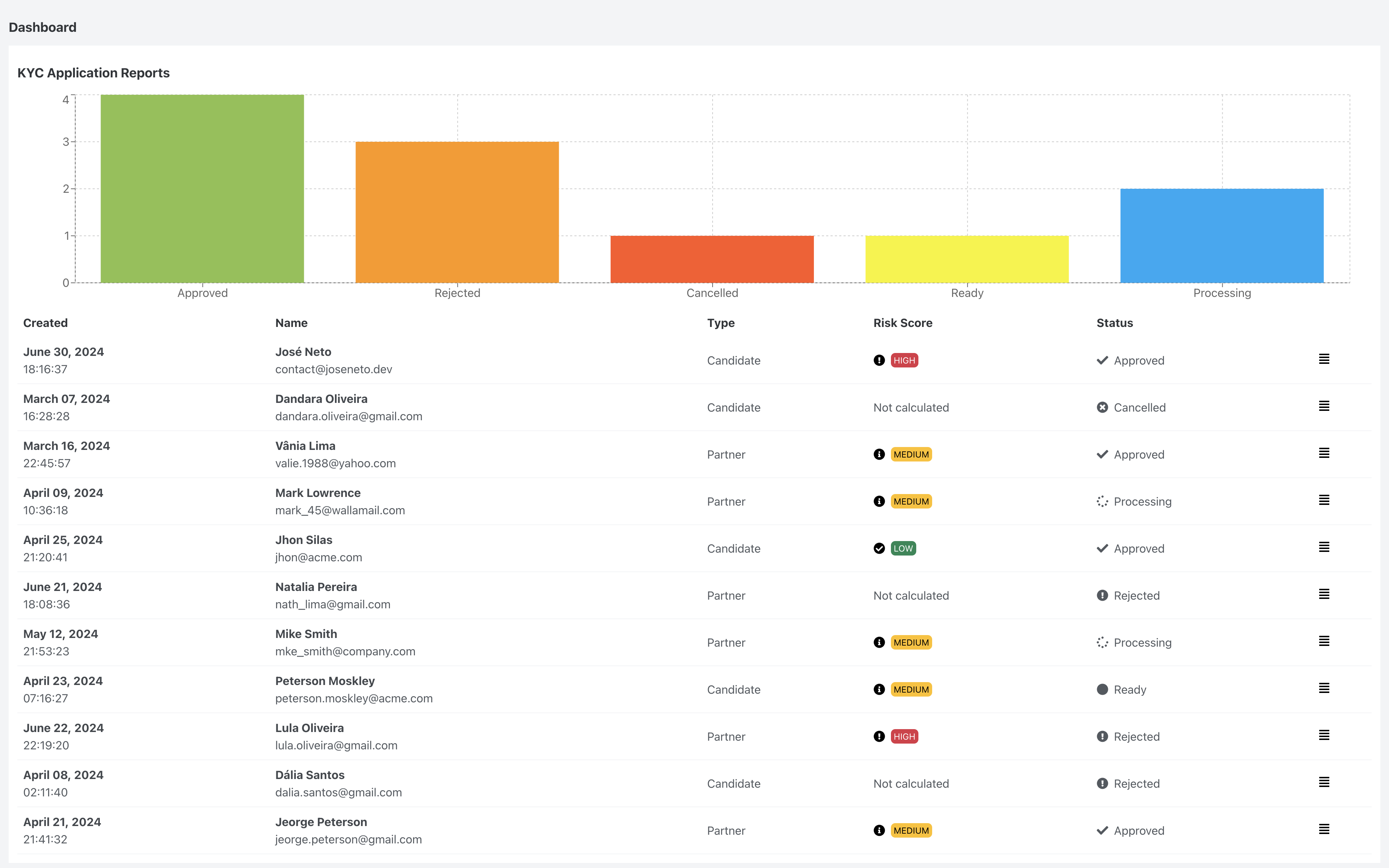Click the Processing spinner icon for Mike Smith
The width and height of the screenshot is (1389, 868).
coord(1102,643)
